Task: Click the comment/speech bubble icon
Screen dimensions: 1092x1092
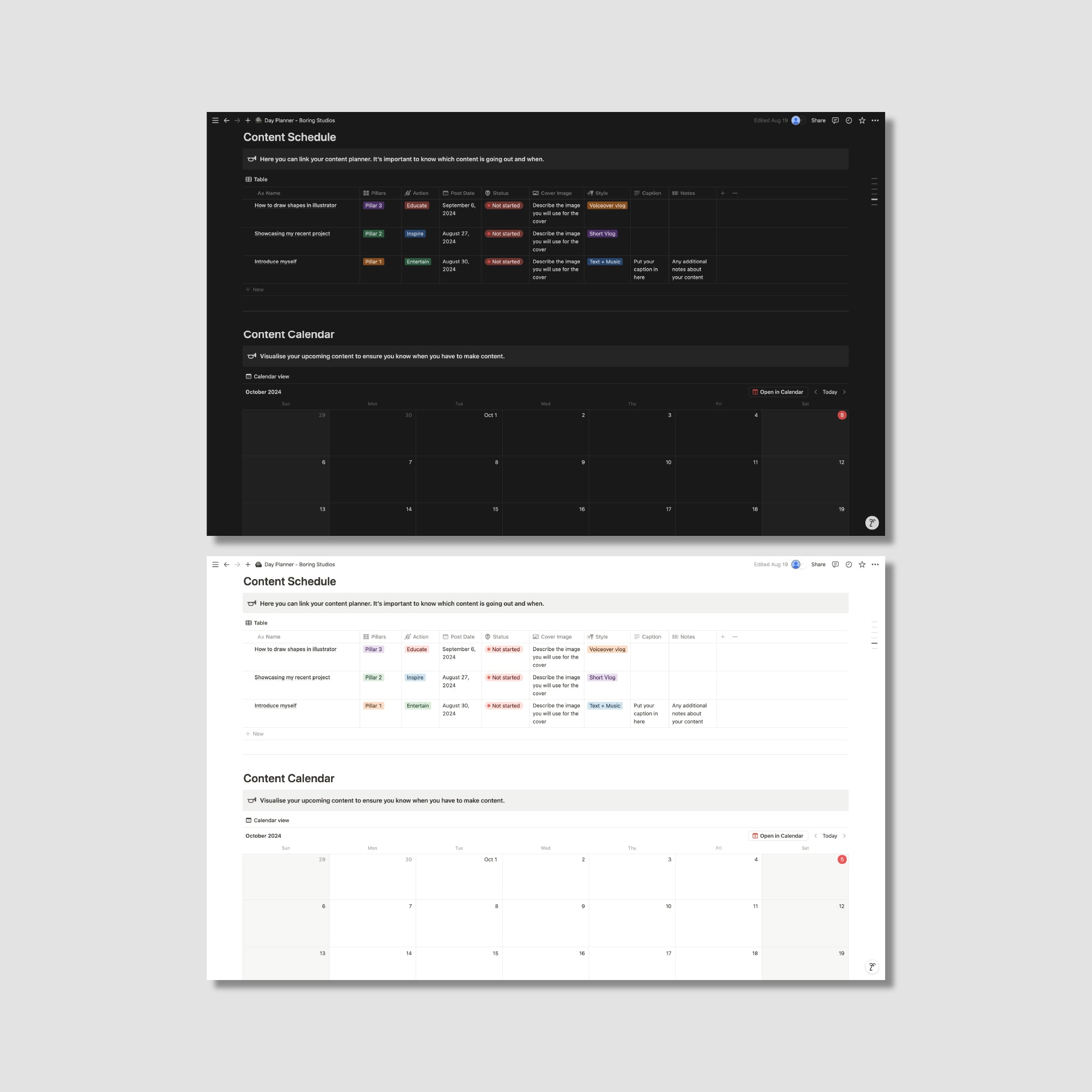Action: click(x=835, y=121)
